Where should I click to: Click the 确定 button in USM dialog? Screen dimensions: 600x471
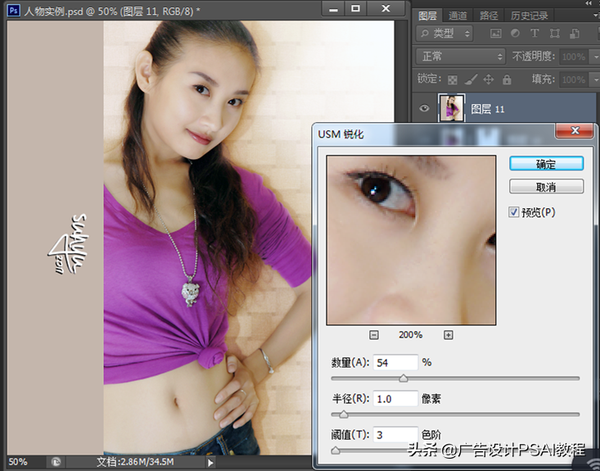coord(546,163)
